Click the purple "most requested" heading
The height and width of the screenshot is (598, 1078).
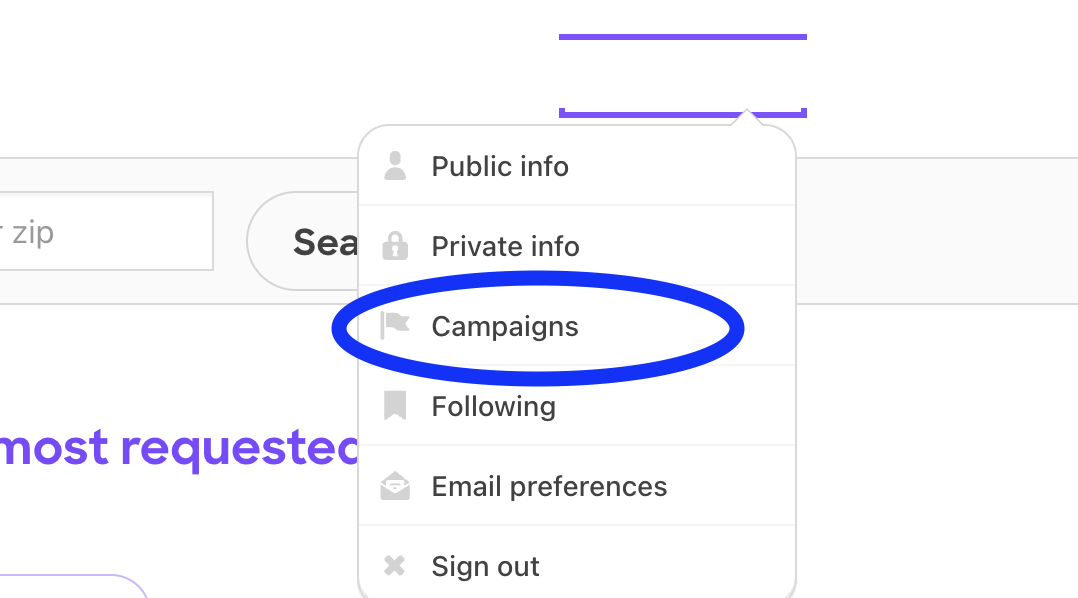point(180,448)
